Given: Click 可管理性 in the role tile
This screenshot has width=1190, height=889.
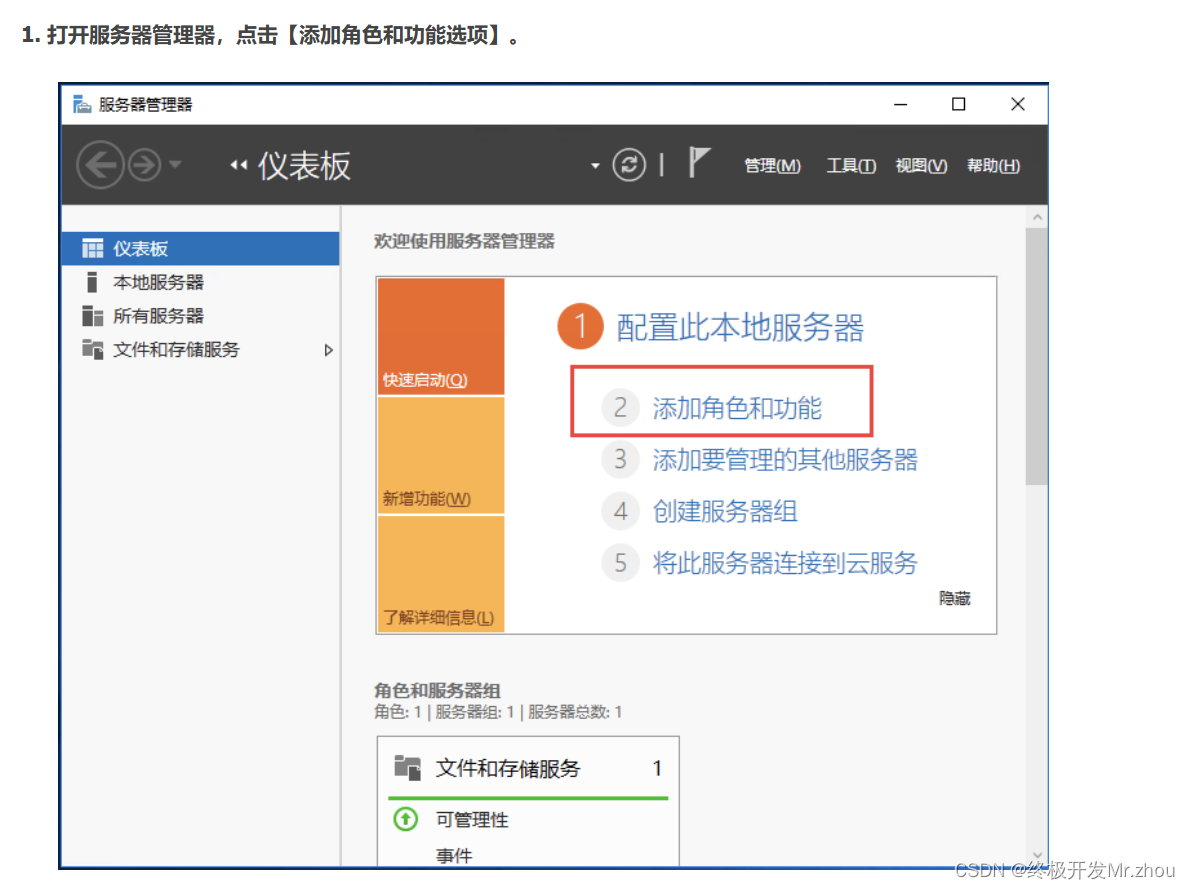Looking at the screenshot, I should 471,820.
